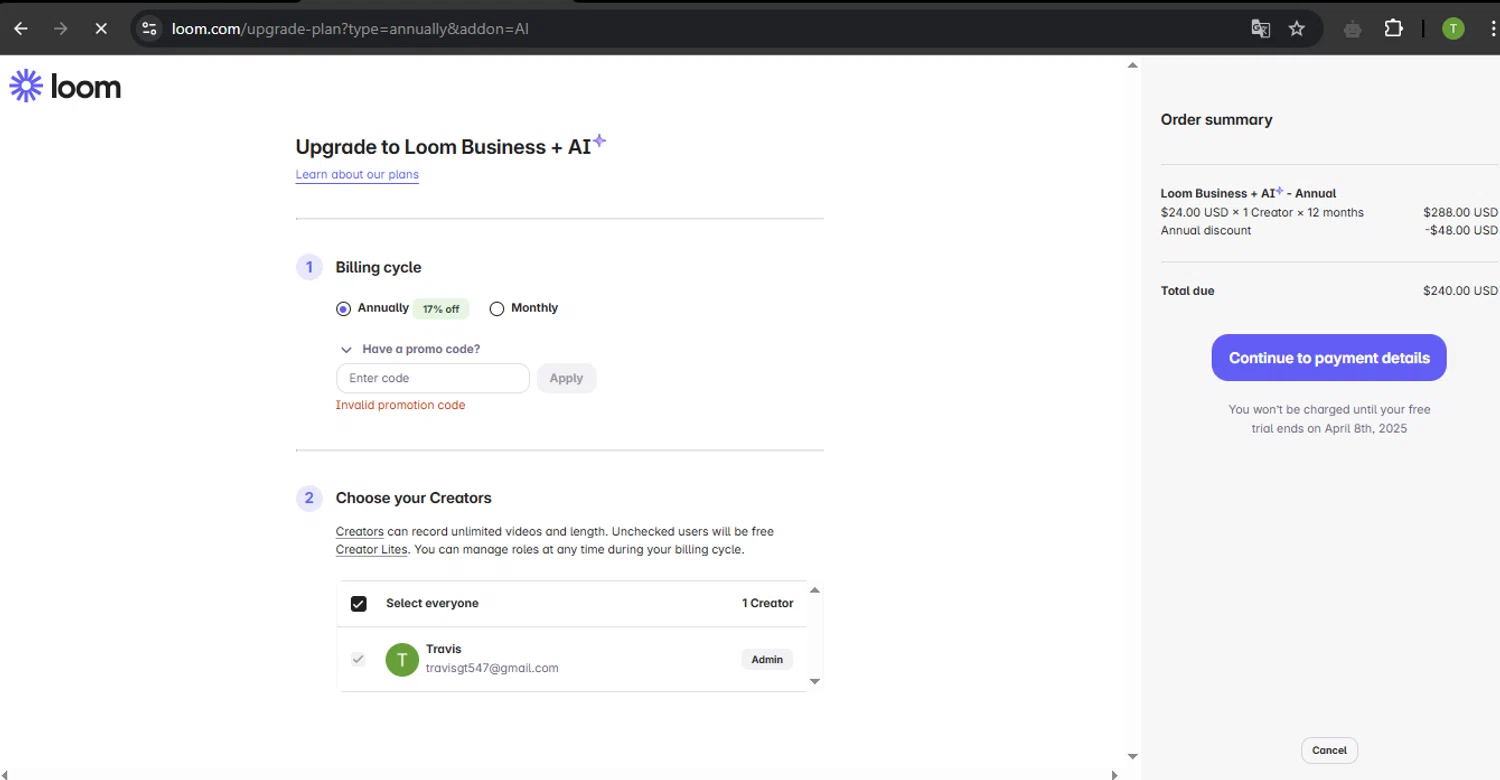This screenshot has height=780, width=1500.
Task: Stop page loading with X icon
Action: point(101,29)
